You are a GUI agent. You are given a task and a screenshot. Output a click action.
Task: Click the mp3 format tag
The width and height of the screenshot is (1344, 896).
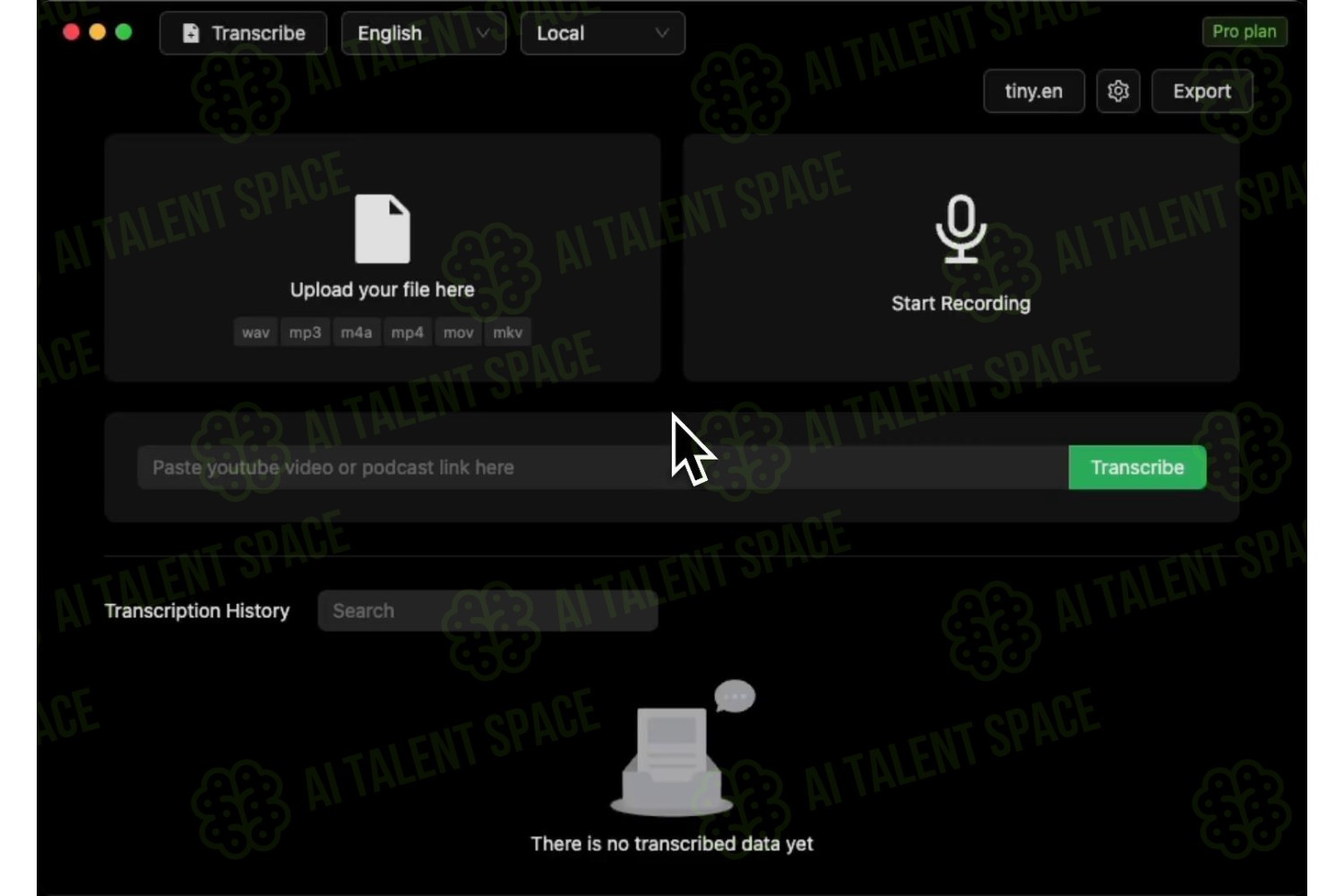pos(305,332)
